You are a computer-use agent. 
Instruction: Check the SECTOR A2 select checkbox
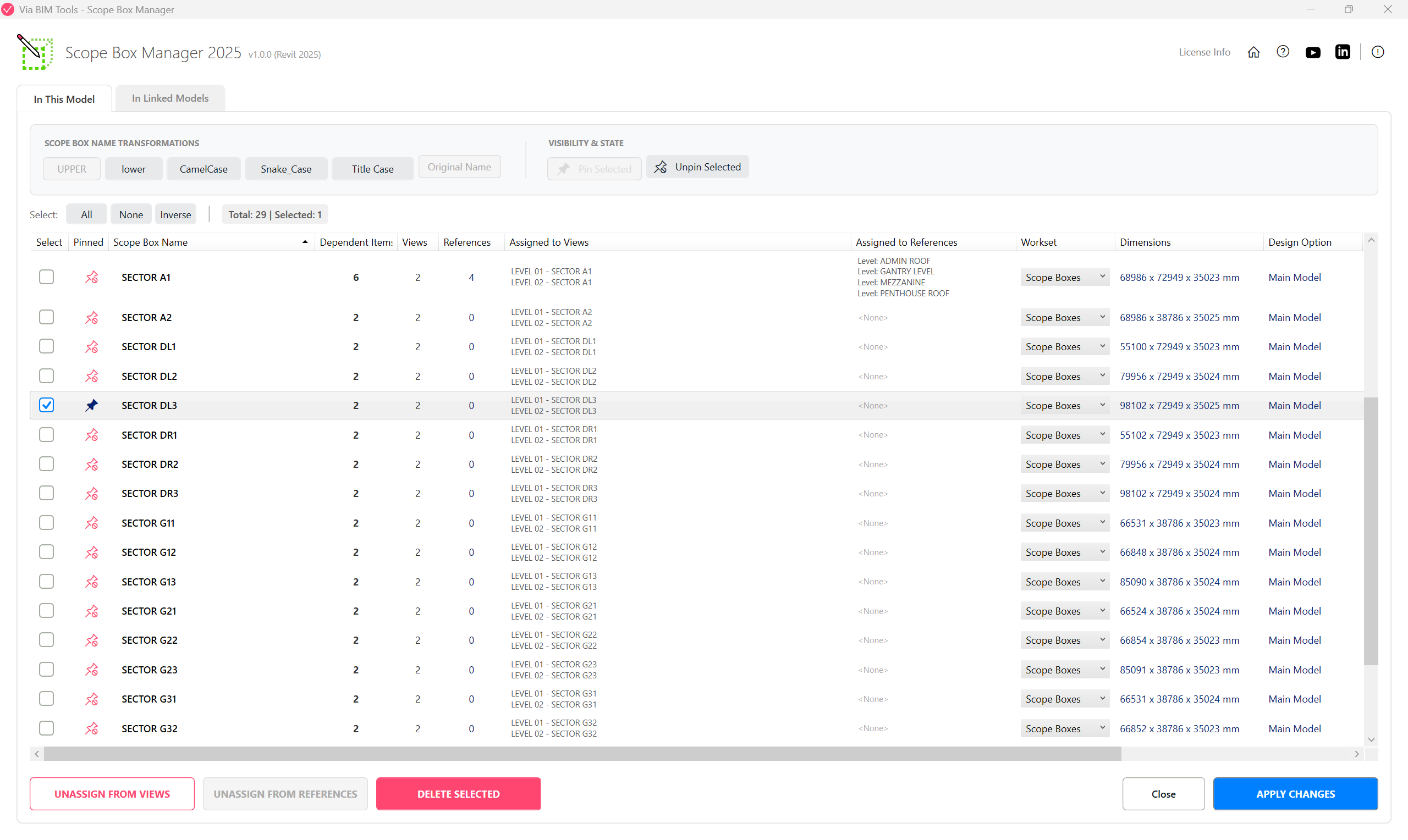pos(46,317)
